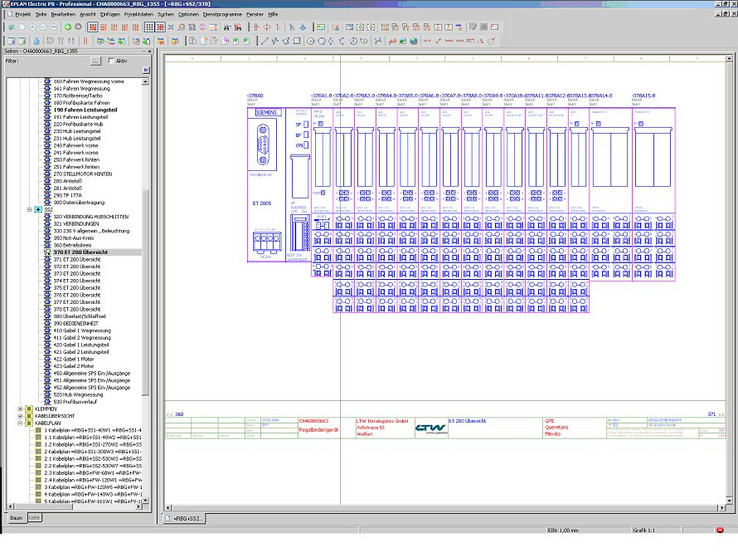Expand the KABELÜBERSICHT tree node

coord(20,416)
